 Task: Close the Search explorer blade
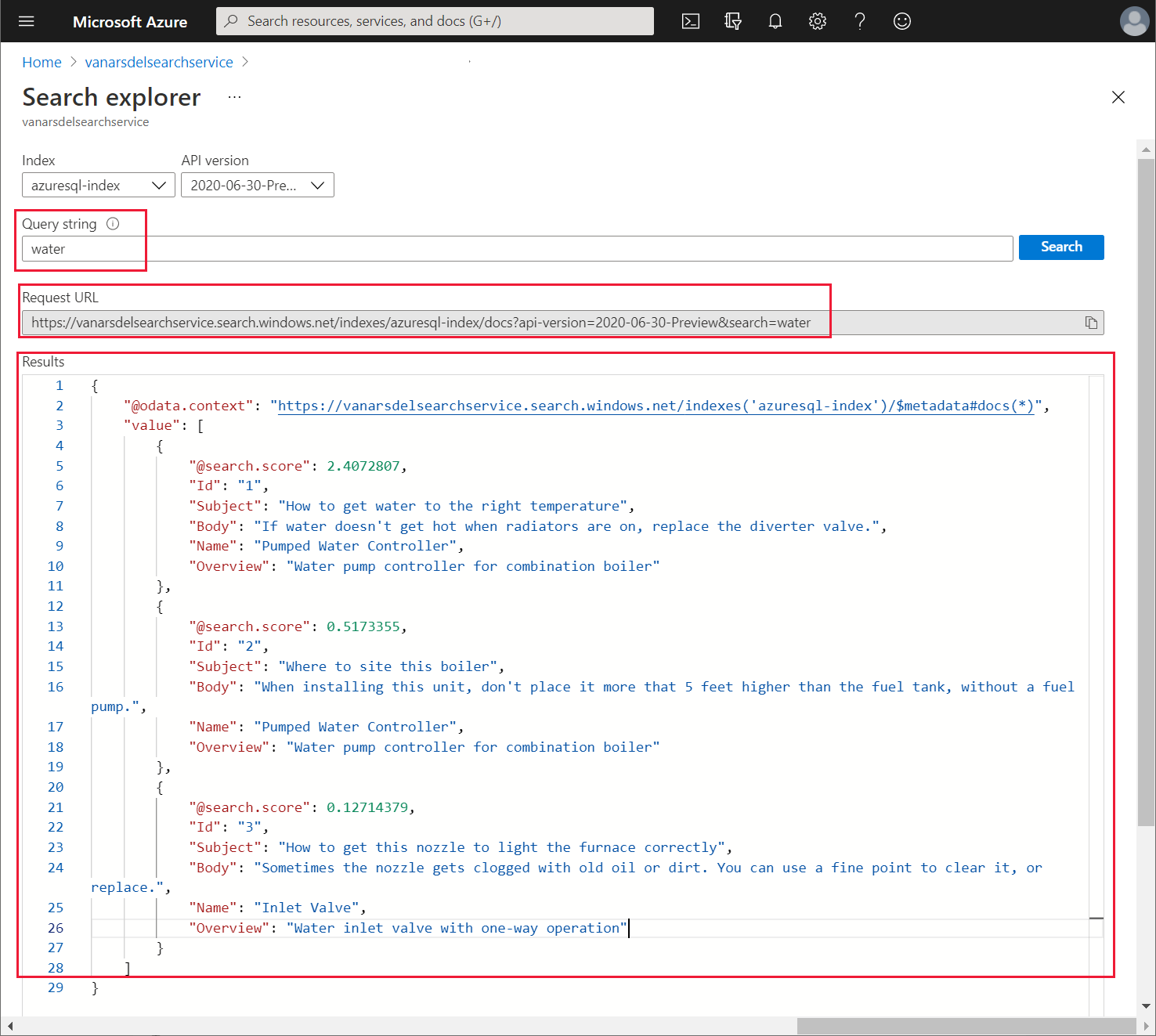[x=1118, y=97]
